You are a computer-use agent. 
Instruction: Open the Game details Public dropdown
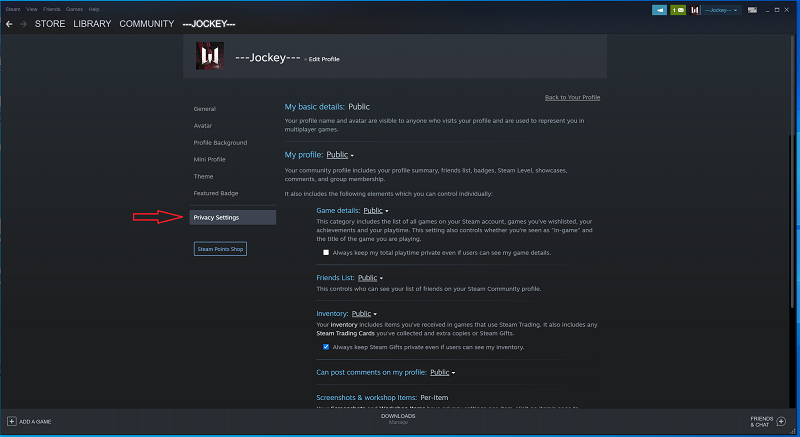click(376, 211)
